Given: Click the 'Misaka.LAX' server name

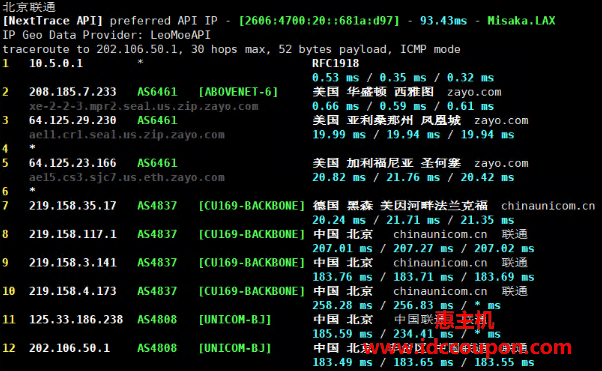Looking at the screenshot, I should [x=521, y=21].
